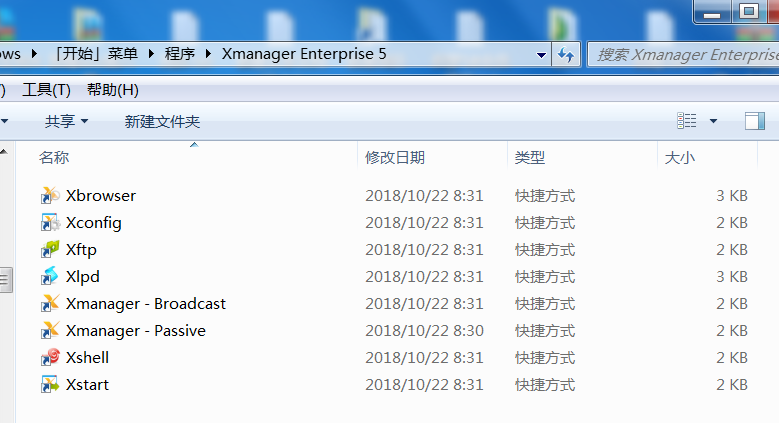Click the modified date of Xstart

point(424,385)
